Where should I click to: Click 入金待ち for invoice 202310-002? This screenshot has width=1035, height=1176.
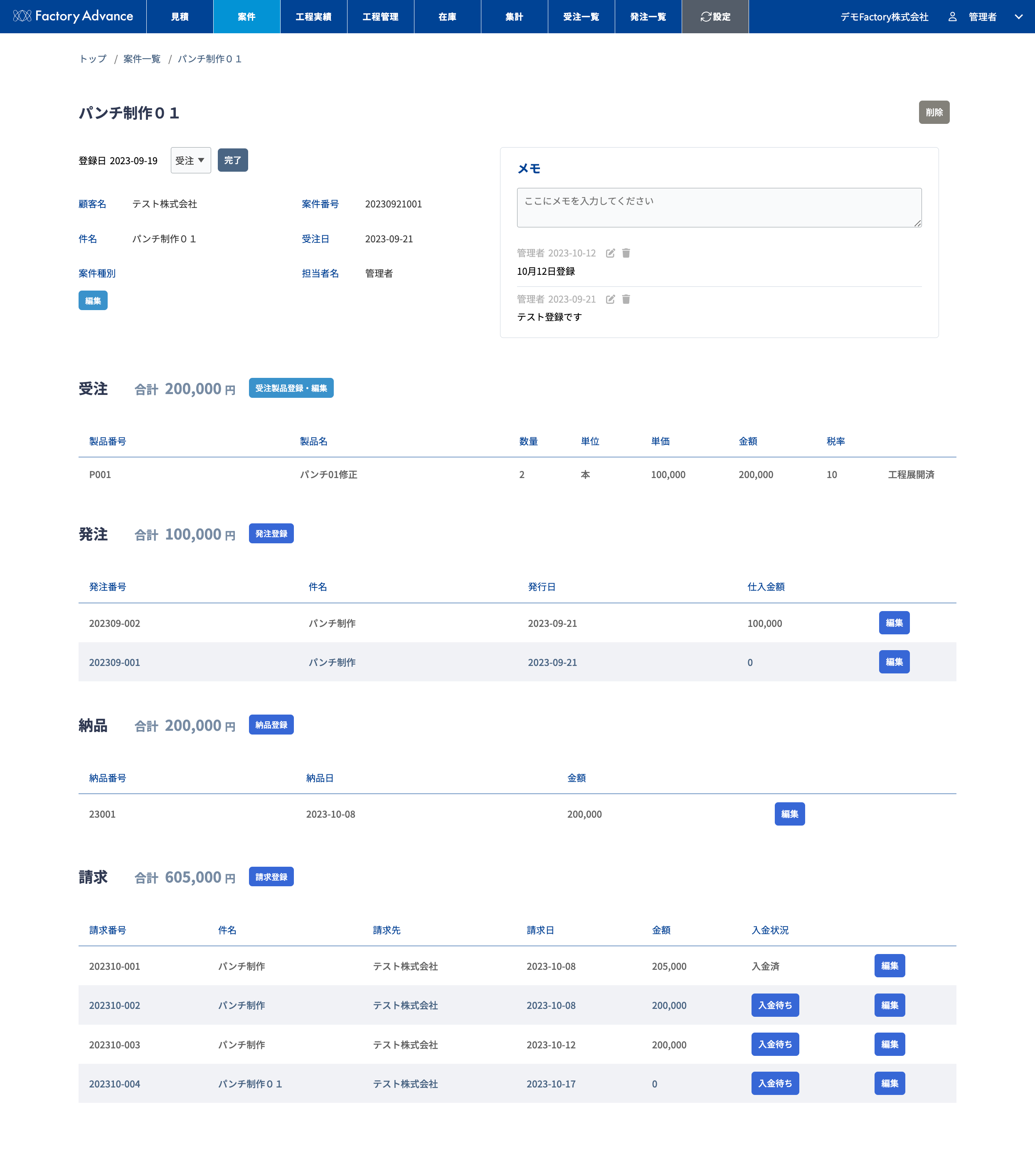coord(774,1005)
